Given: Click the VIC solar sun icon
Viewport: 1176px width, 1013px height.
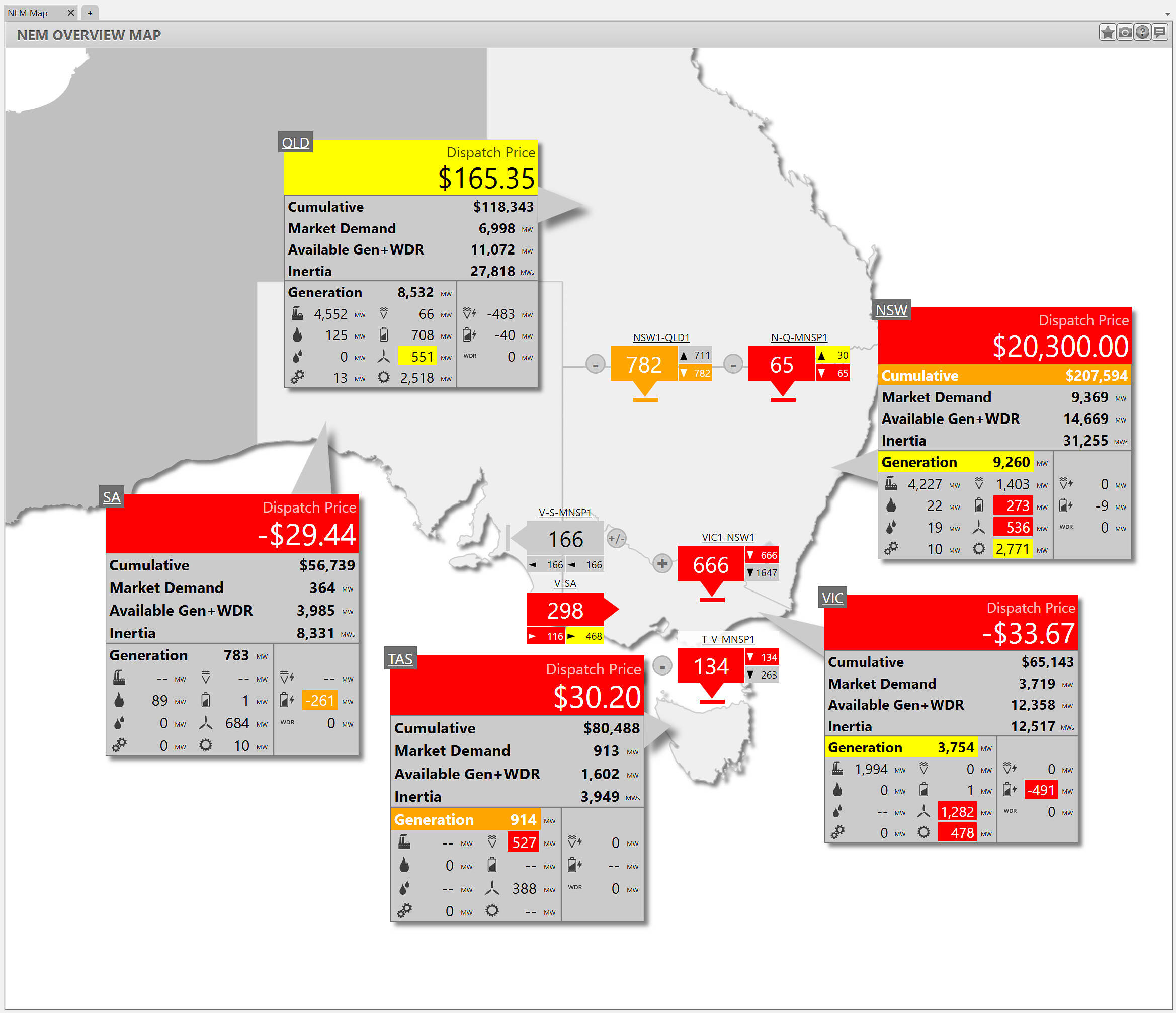Looking at the screenshot, I should (923, 832).
